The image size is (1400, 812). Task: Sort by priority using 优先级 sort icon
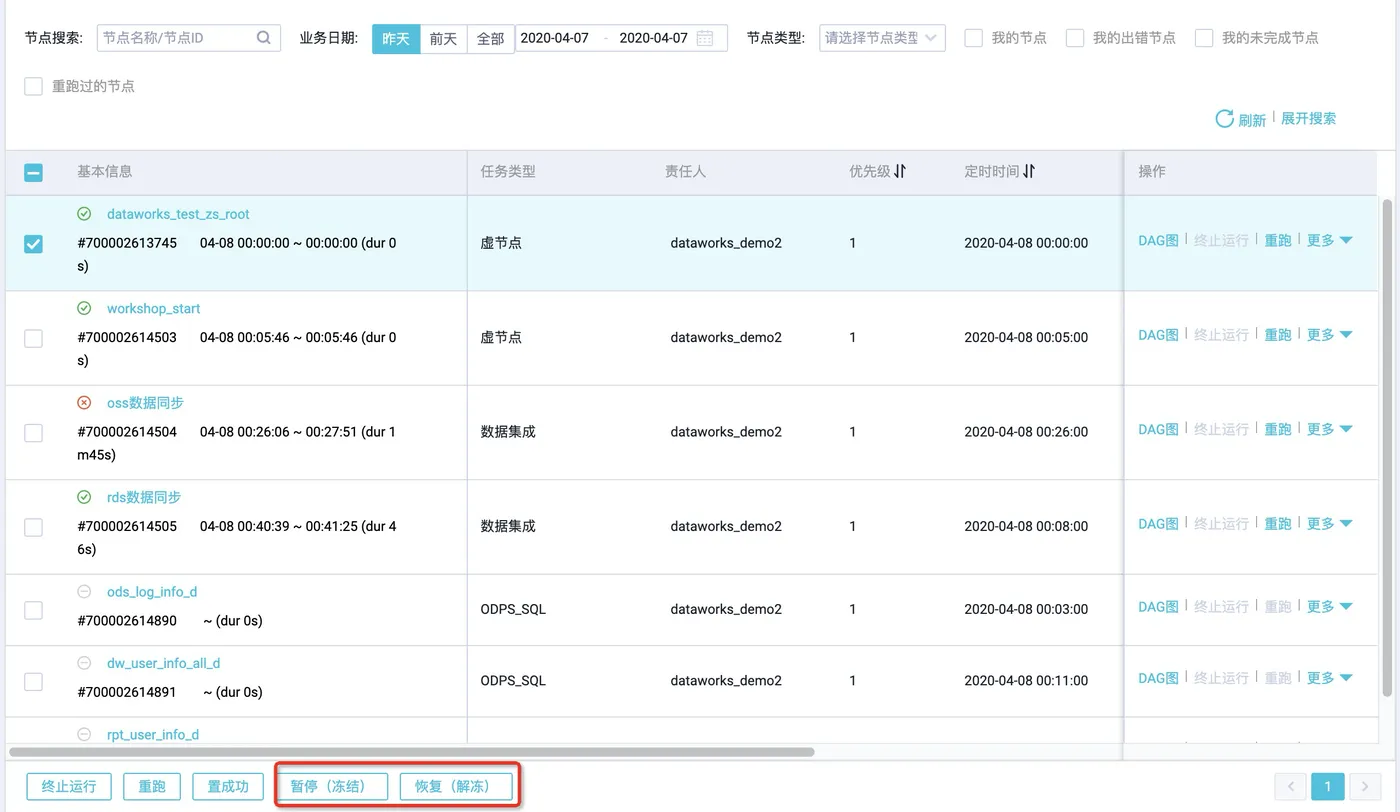900,171
